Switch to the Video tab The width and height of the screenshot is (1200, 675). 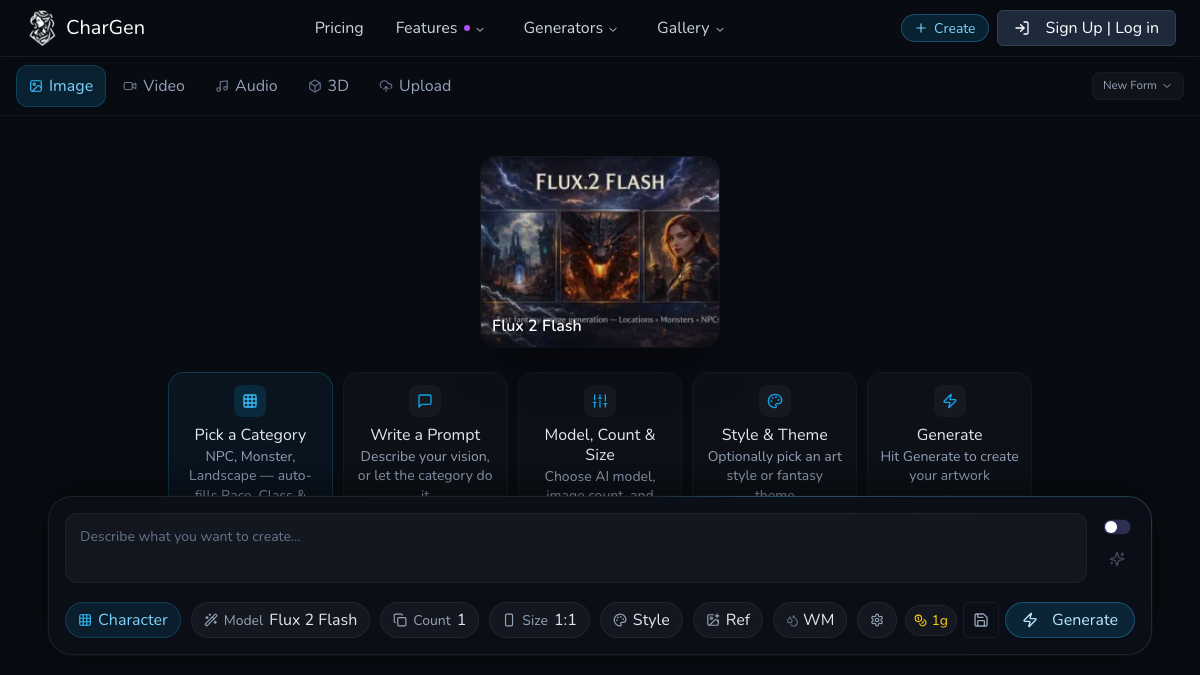[154, 86]
